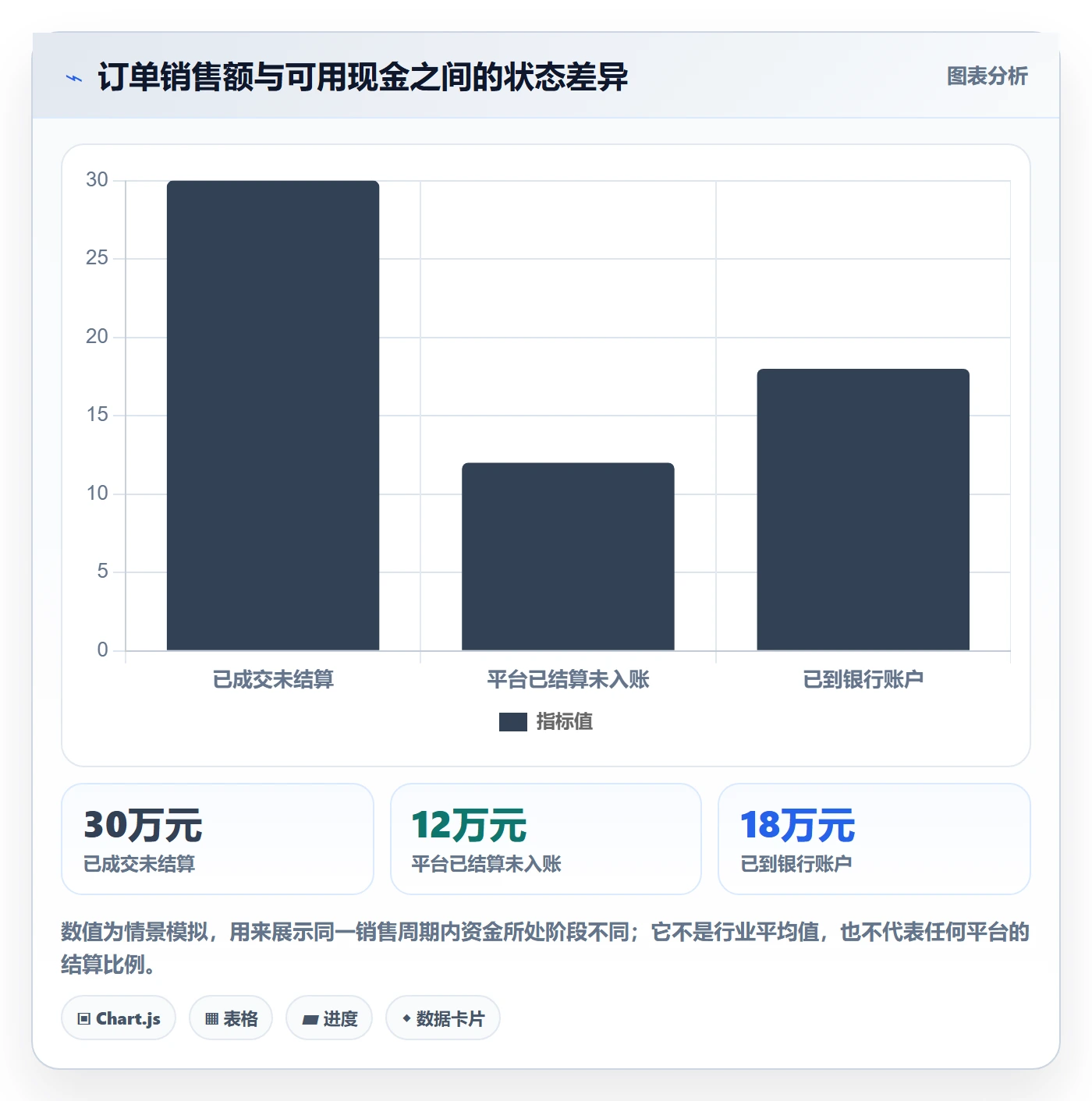Click the y-axis tick label 25
This screenshot has width=1092, height=1101.
click(x=97, y=258)
